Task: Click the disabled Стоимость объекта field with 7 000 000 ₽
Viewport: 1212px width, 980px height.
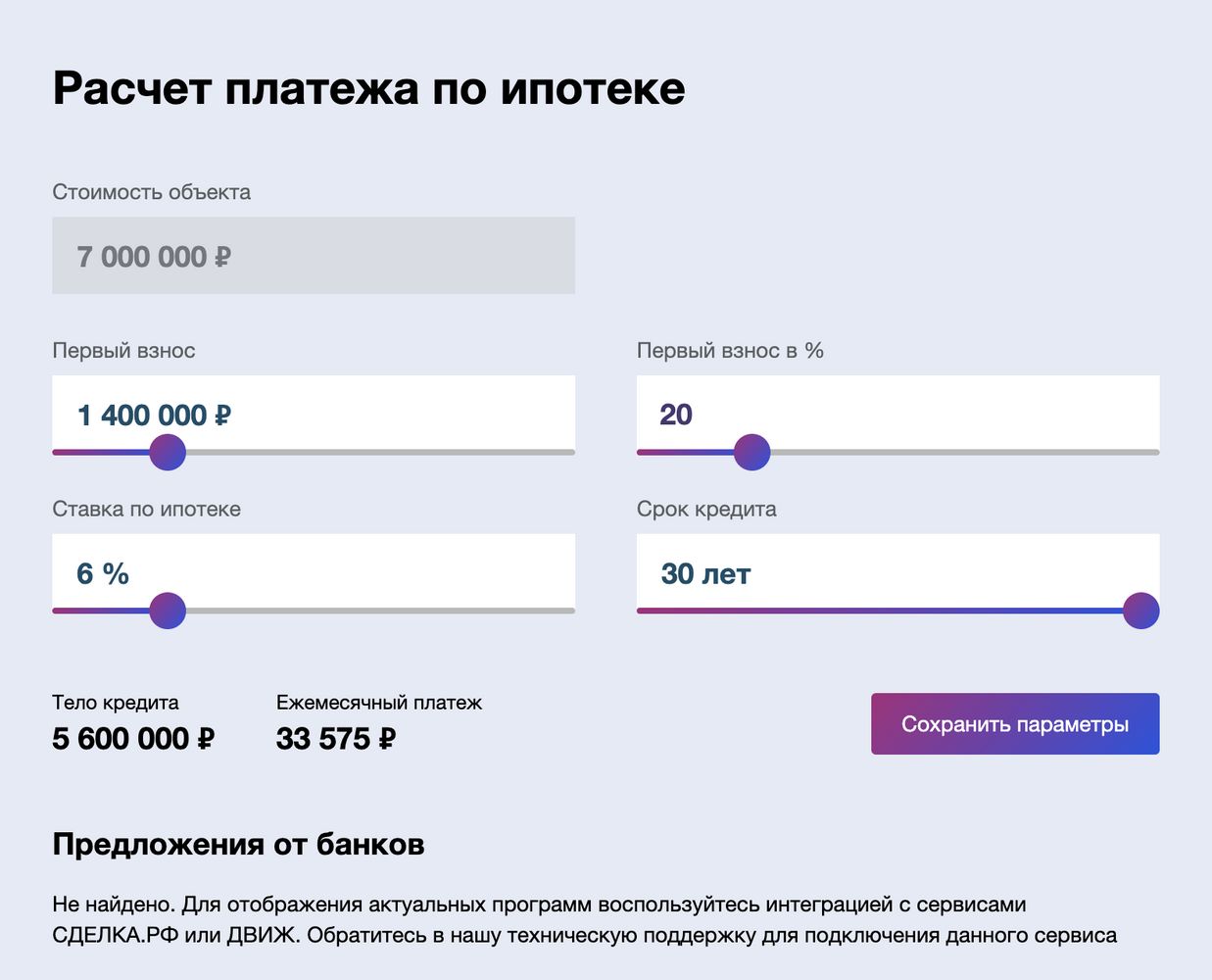Action: click(x=314, y=255)
